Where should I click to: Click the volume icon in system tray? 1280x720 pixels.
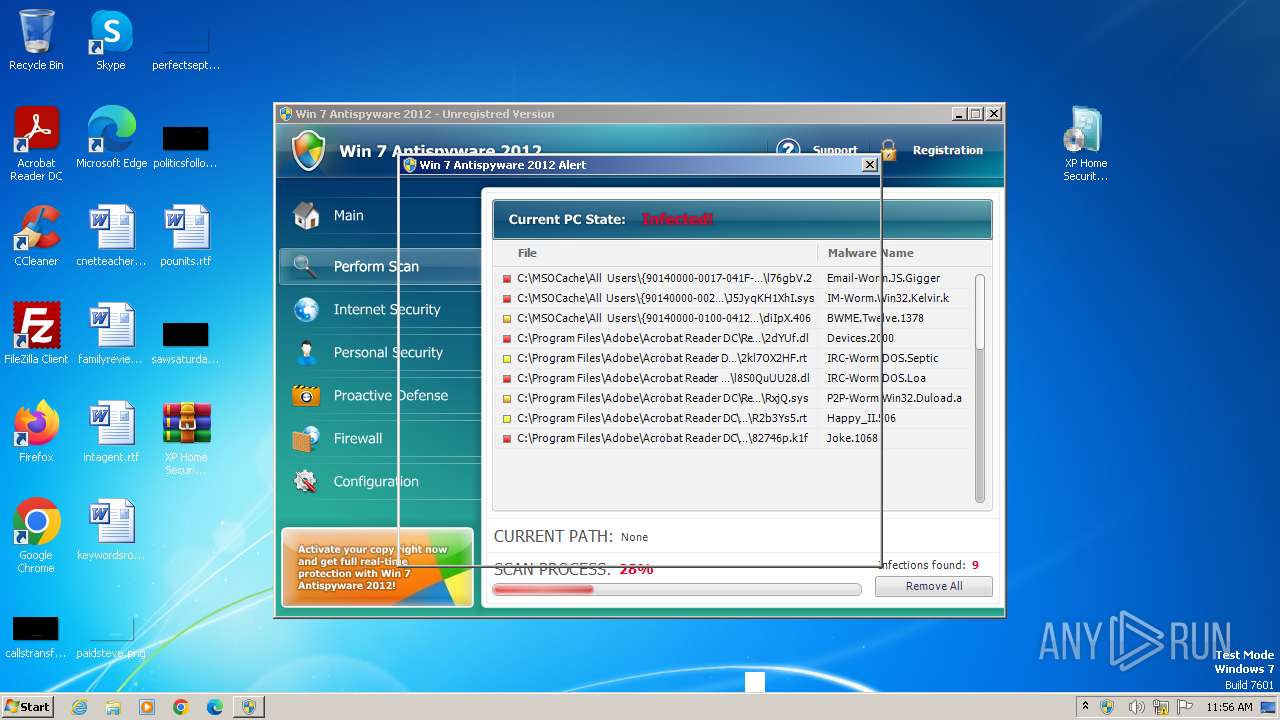coord(1136,707)
